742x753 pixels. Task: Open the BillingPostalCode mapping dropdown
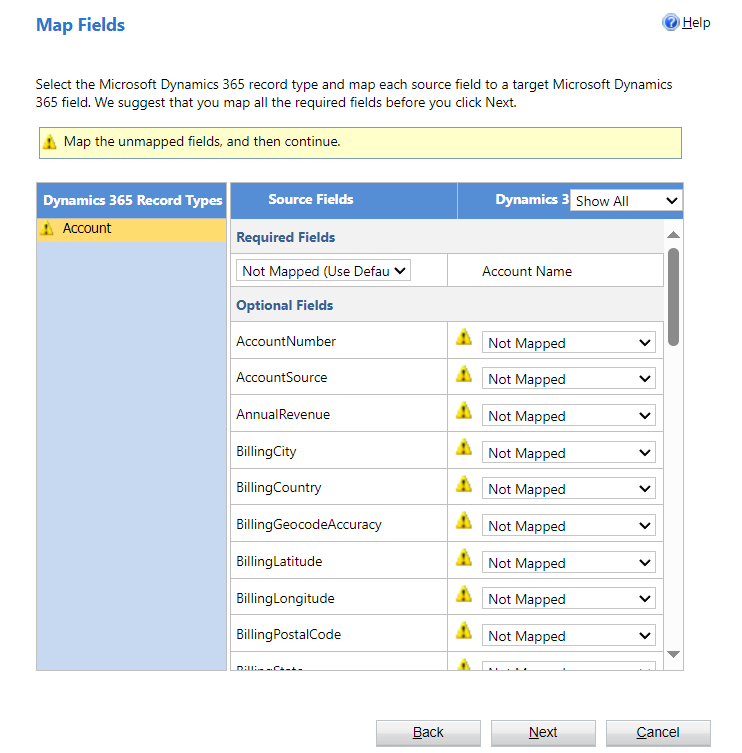569,635
